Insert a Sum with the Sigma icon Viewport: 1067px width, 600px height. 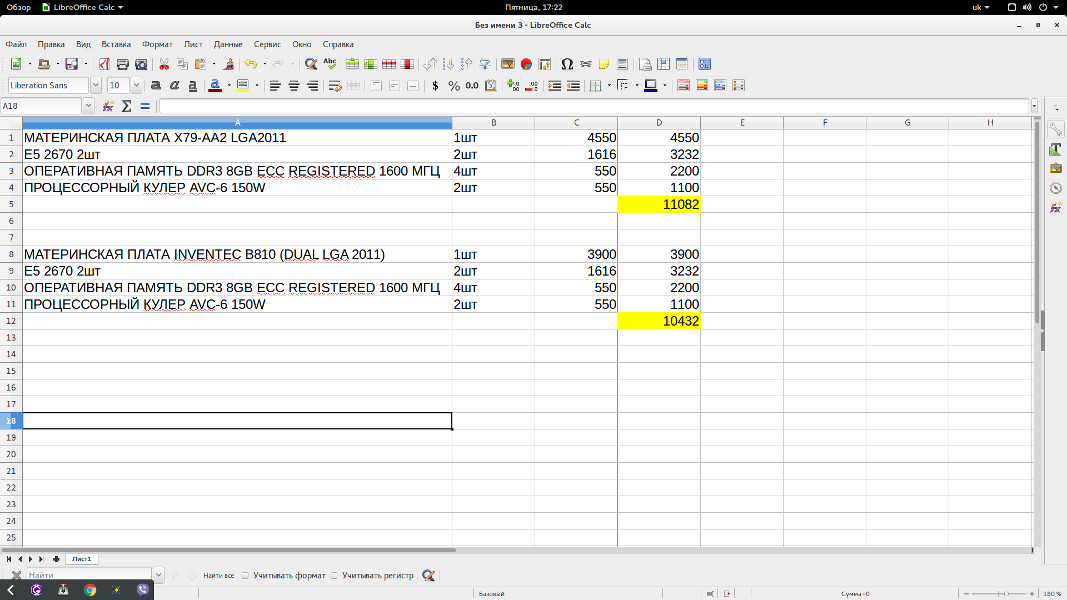[x=127, y=106]
